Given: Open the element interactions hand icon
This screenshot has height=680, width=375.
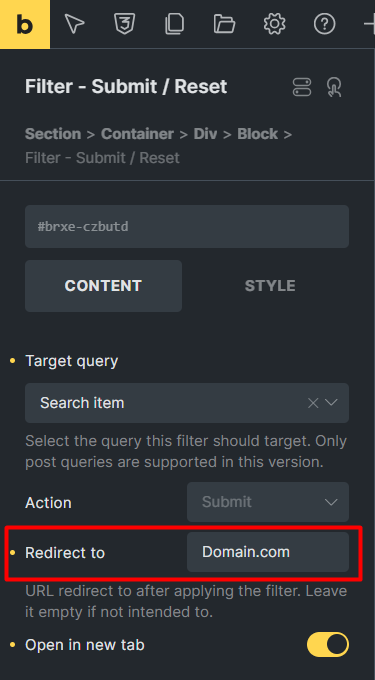Looking at the screenshot, I should point(334,87).
